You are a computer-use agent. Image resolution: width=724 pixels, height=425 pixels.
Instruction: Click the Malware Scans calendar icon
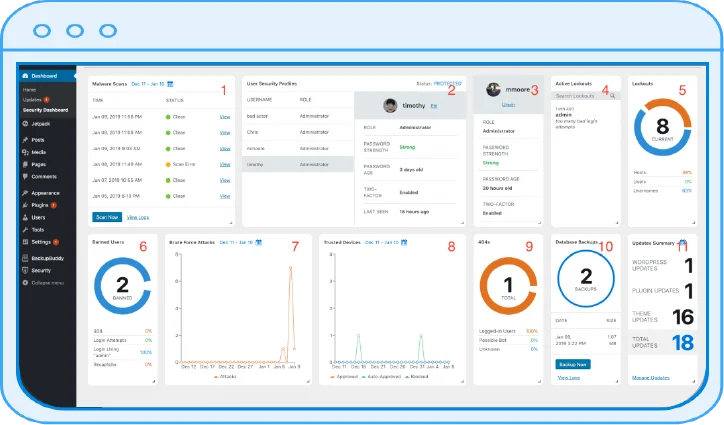[171, 84]
